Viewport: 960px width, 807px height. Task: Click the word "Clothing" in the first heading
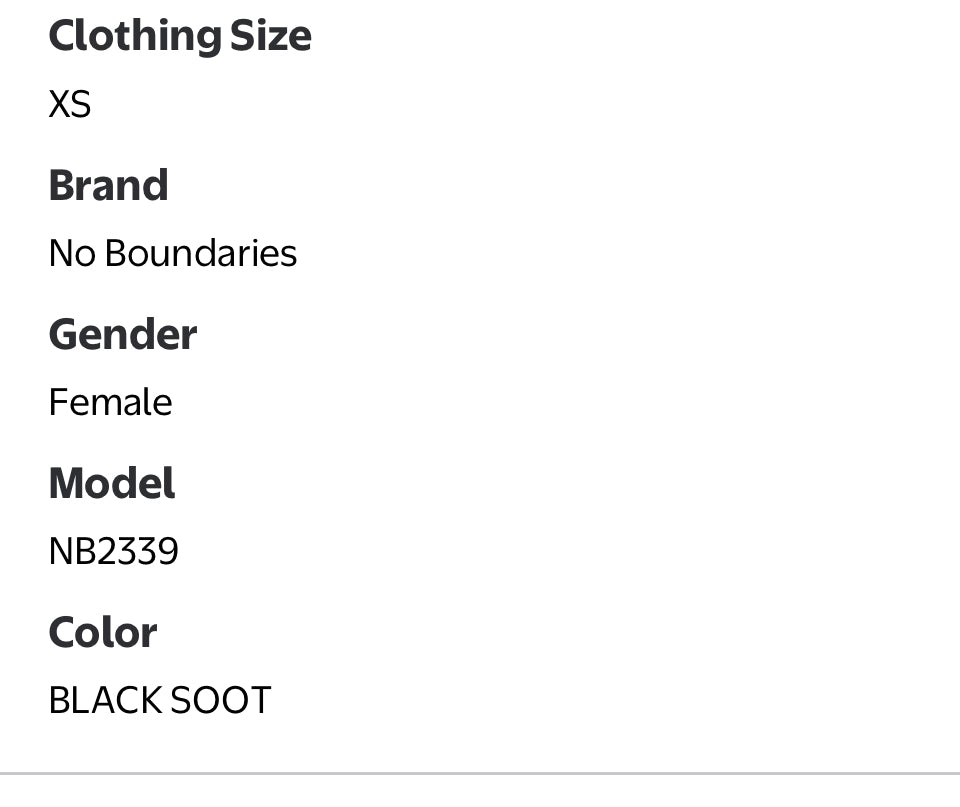pos(134,36)
